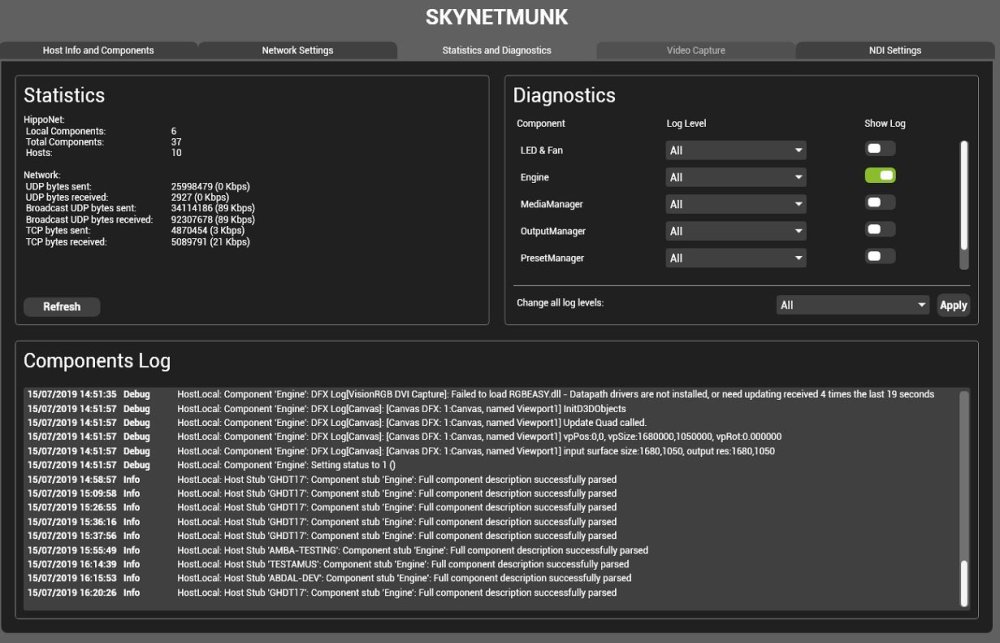Viewport: 1000px width, 643px height.
Task: Turn on Show Log for OutputManager
Action: tap(880, 229)
